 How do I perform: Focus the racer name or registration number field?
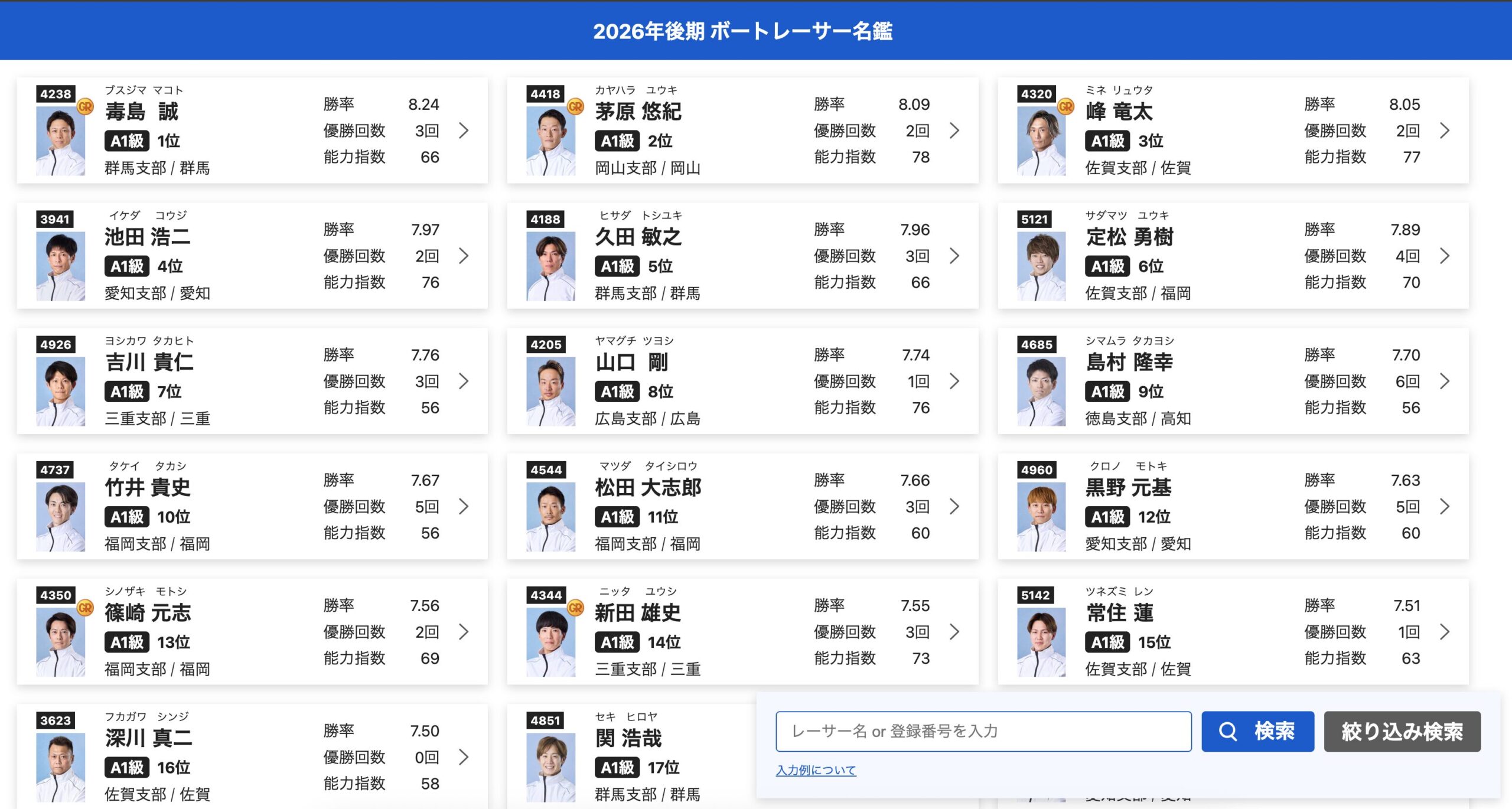click(x=983, y=731)
